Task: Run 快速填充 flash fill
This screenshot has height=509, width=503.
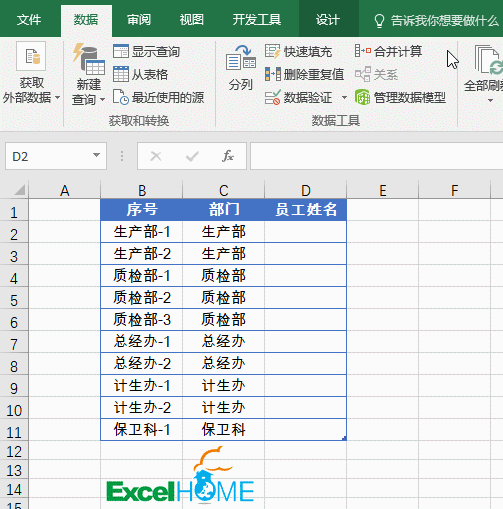Action: click(x=298, y=51)
